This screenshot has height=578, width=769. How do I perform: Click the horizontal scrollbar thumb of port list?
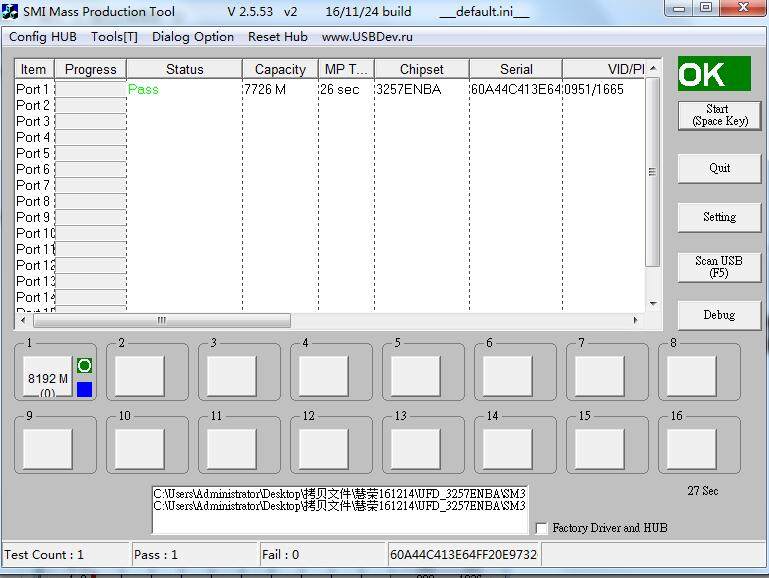162,320
